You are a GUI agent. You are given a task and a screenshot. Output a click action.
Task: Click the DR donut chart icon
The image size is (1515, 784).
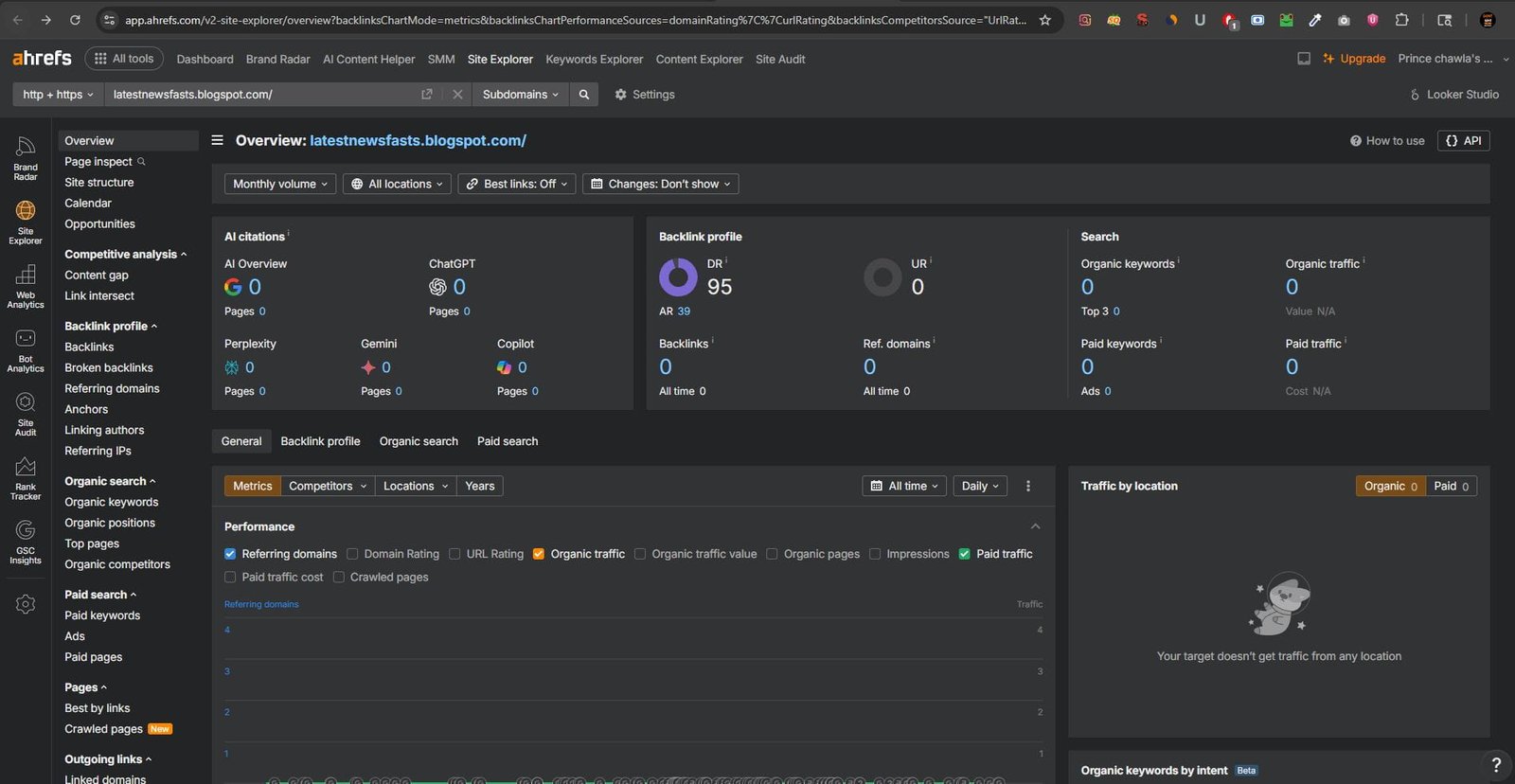pyautogui.click(x=678, y=277)
